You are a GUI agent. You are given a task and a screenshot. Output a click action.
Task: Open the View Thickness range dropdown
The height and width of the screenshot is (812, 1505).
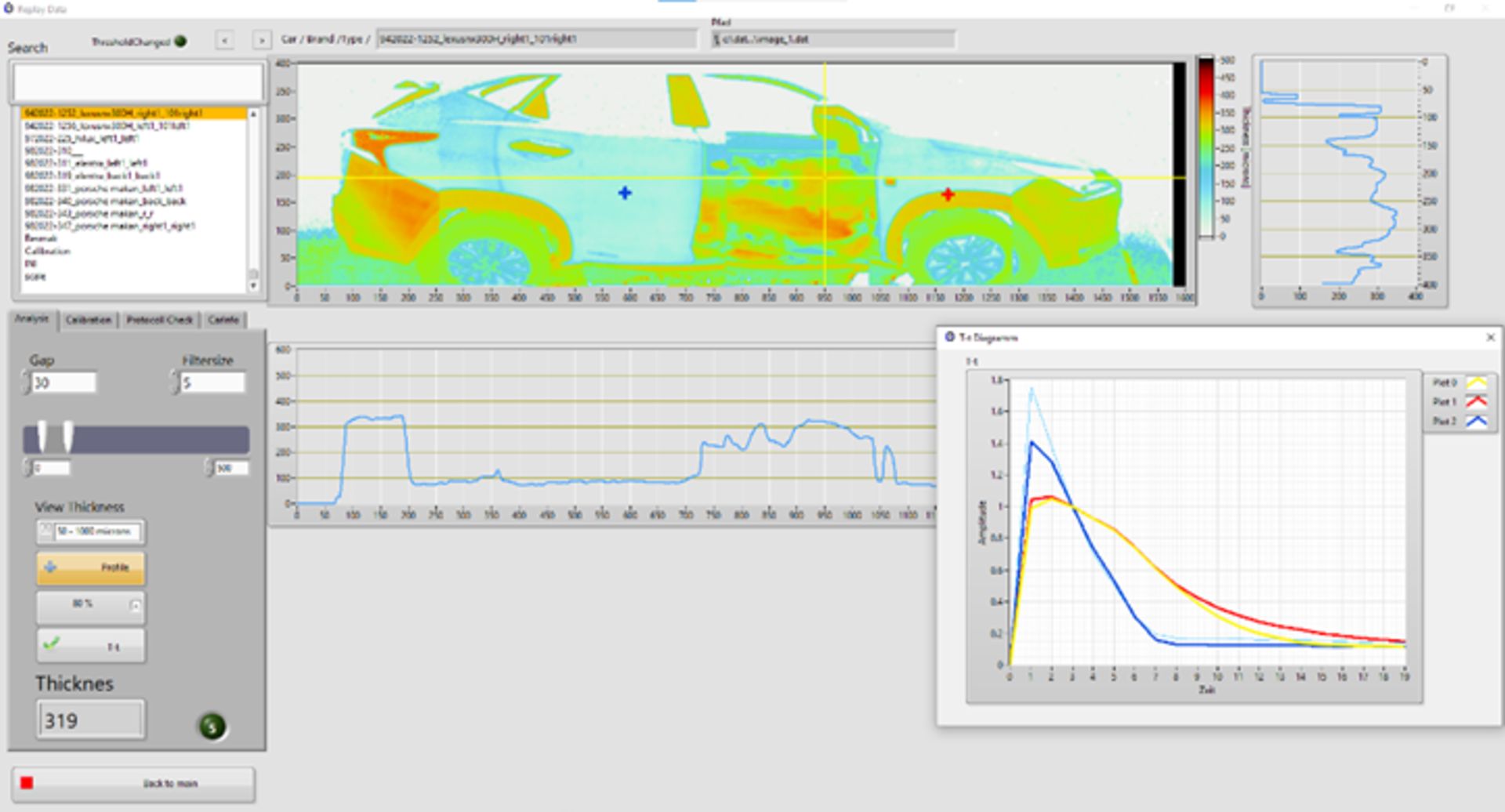tap(90, 531)
